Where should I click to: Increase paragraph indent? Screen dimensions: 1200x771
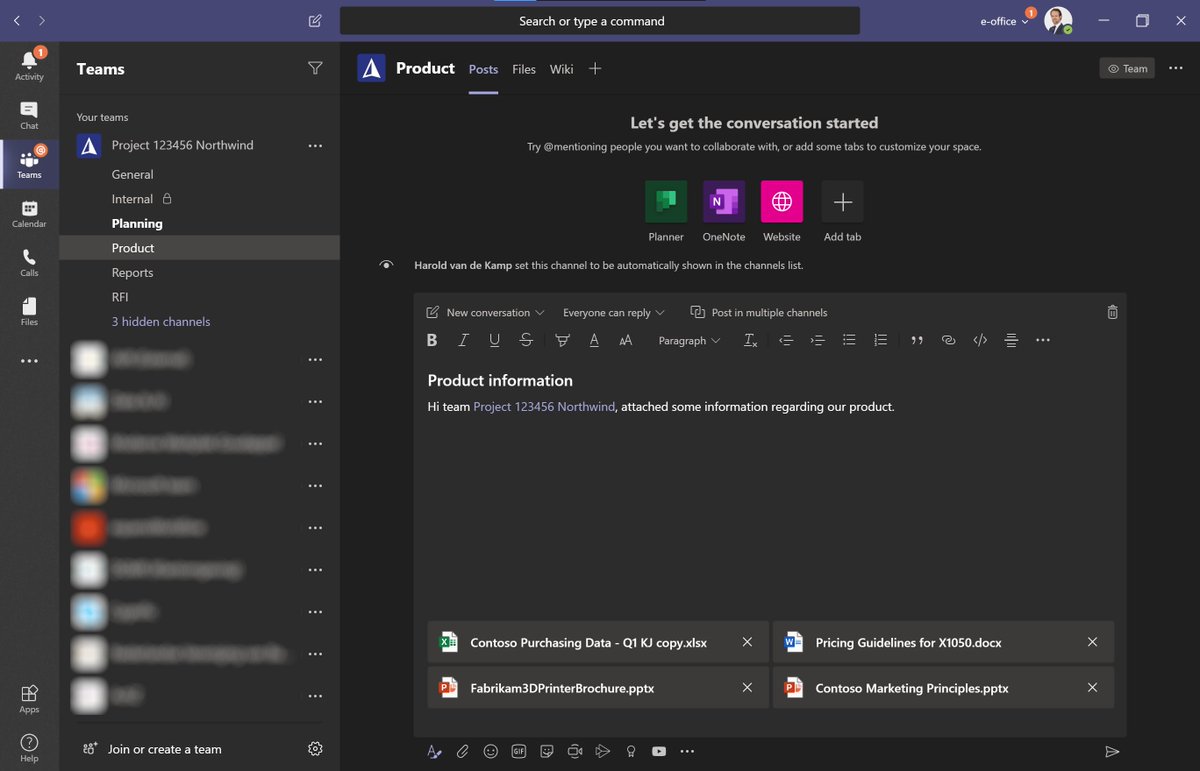[817, 340]
